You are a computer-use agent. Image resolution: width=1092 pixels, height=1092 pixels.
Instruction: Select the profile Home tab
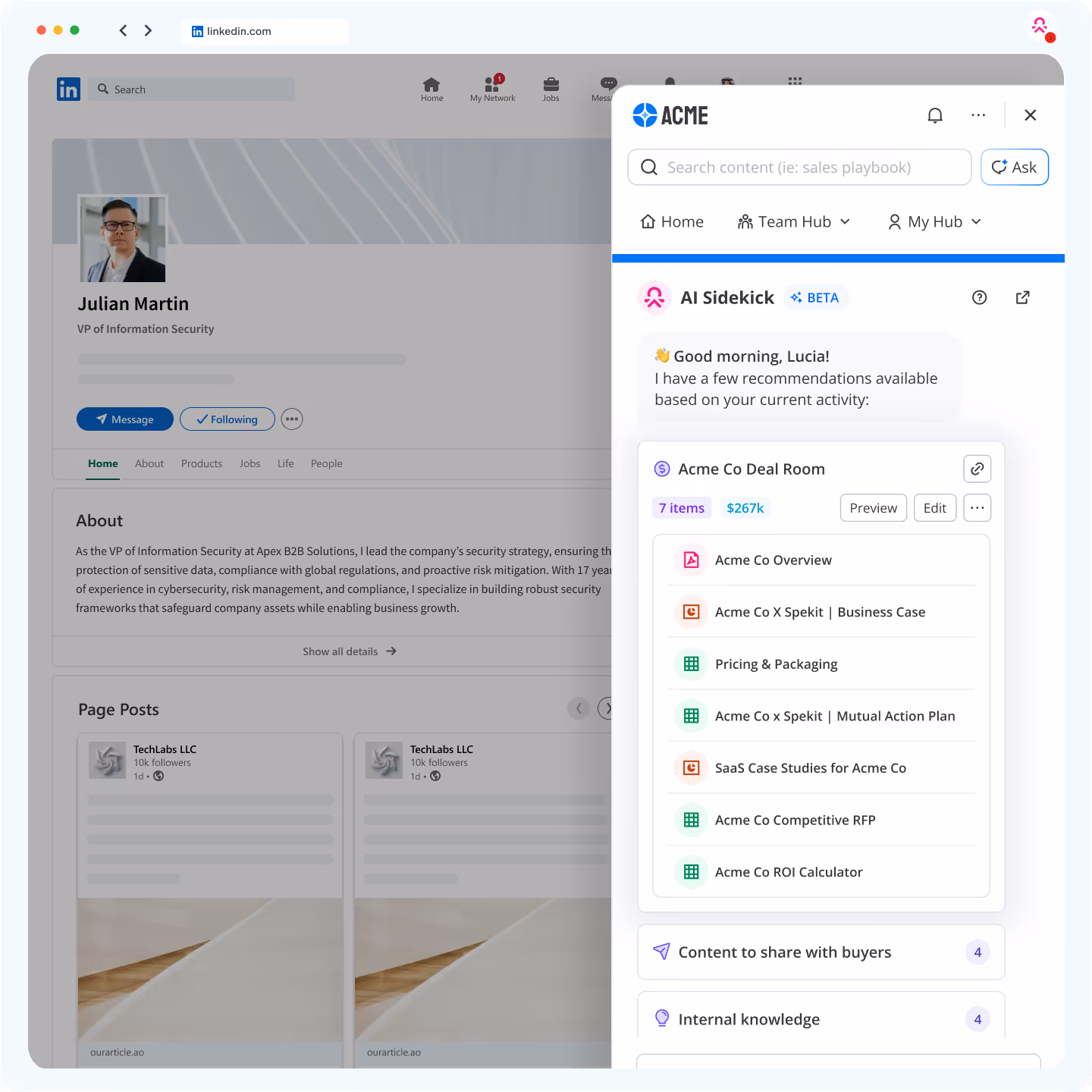[103, 464]
